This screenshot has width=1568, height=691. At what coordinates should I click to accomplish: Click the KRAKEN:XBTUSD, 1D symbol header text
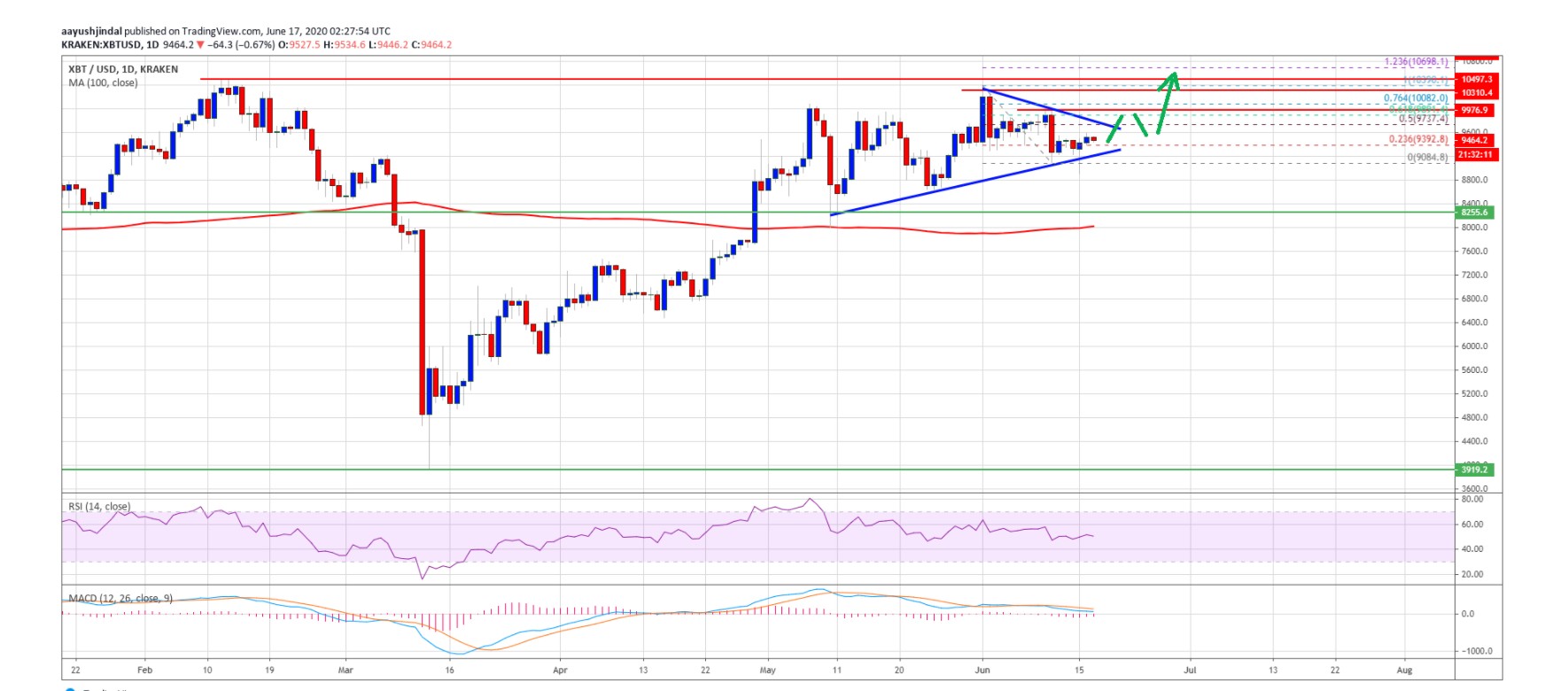tap(111, 45)
